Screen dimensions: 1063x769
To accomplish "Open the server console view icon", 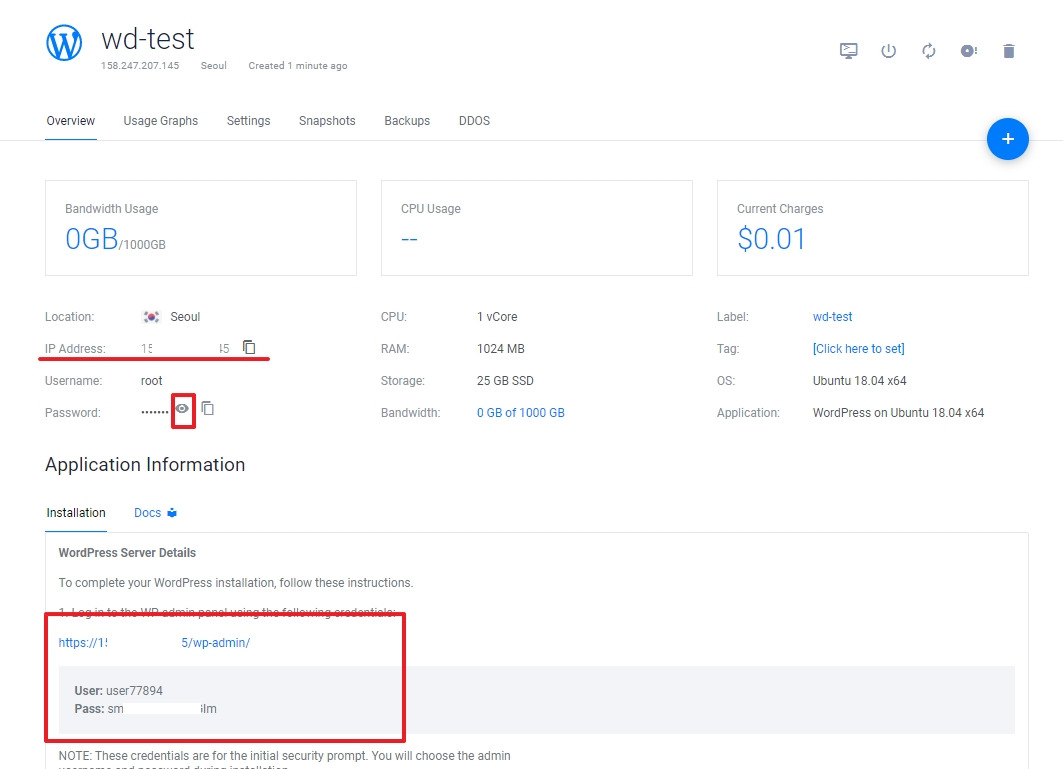I will pos(848,51).
